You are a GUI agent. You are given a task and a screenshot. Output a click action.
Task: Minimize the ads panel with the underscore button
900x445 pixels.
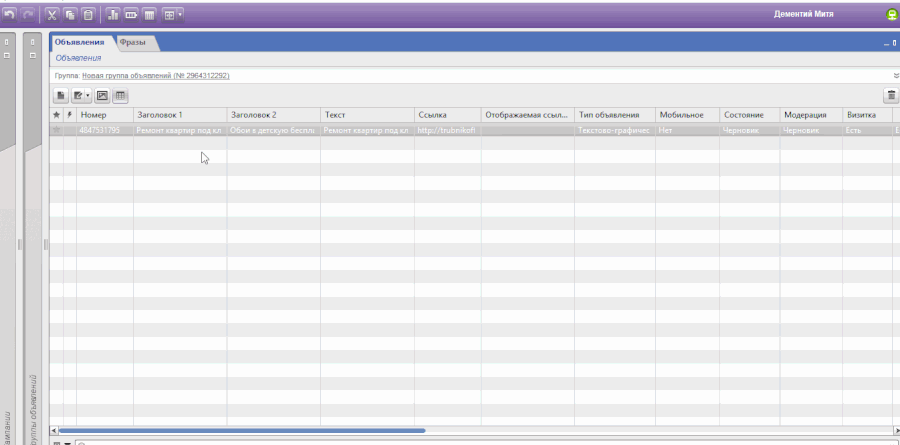[x=887, y=43]
